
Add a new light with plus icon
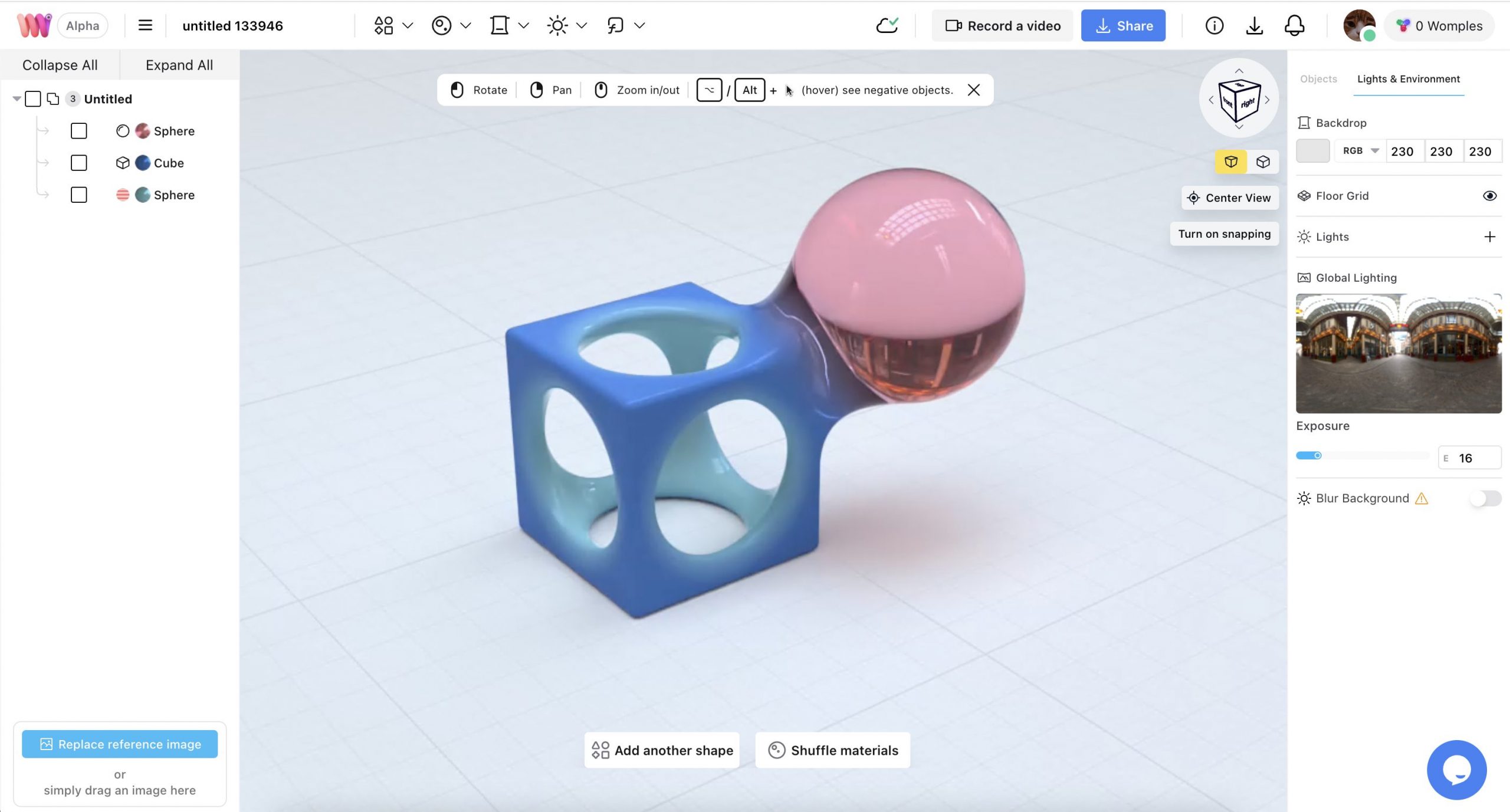pos(1489,236)
